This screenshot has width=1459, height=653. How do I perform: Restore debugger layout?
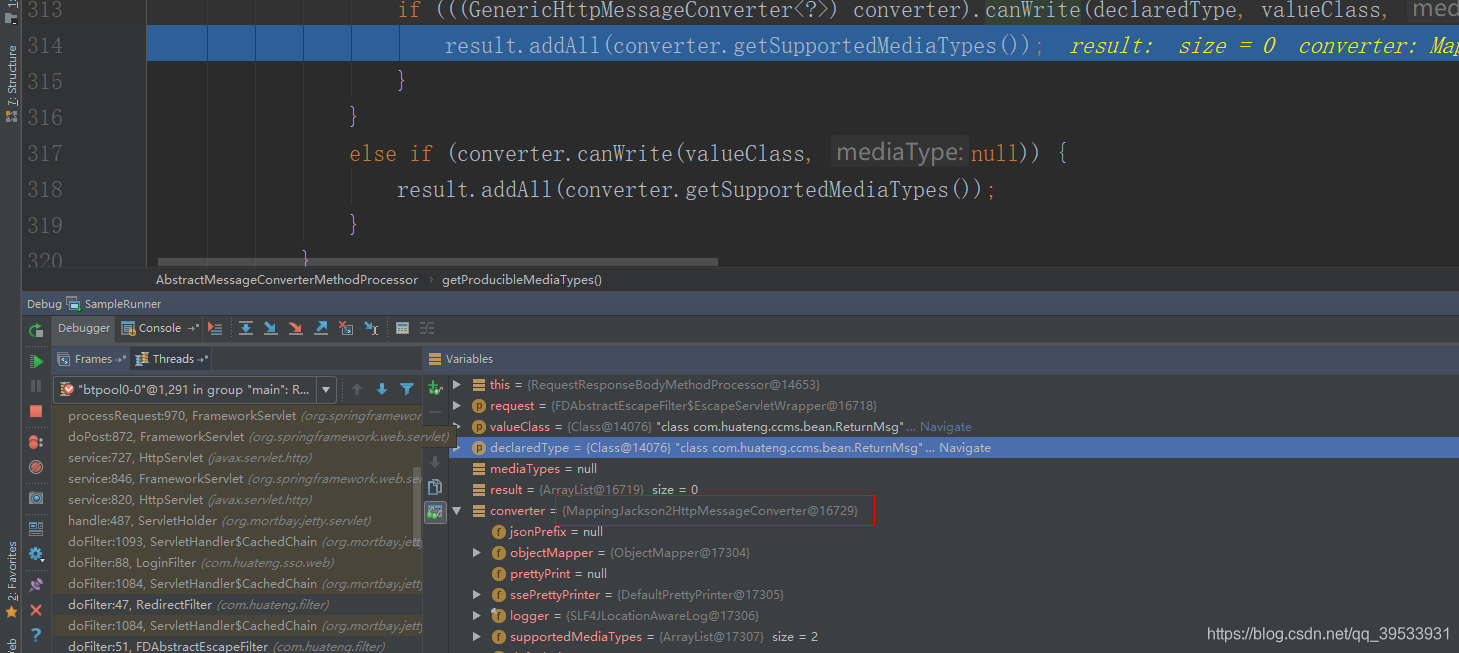pyautogui.click(x=36, y=529)
